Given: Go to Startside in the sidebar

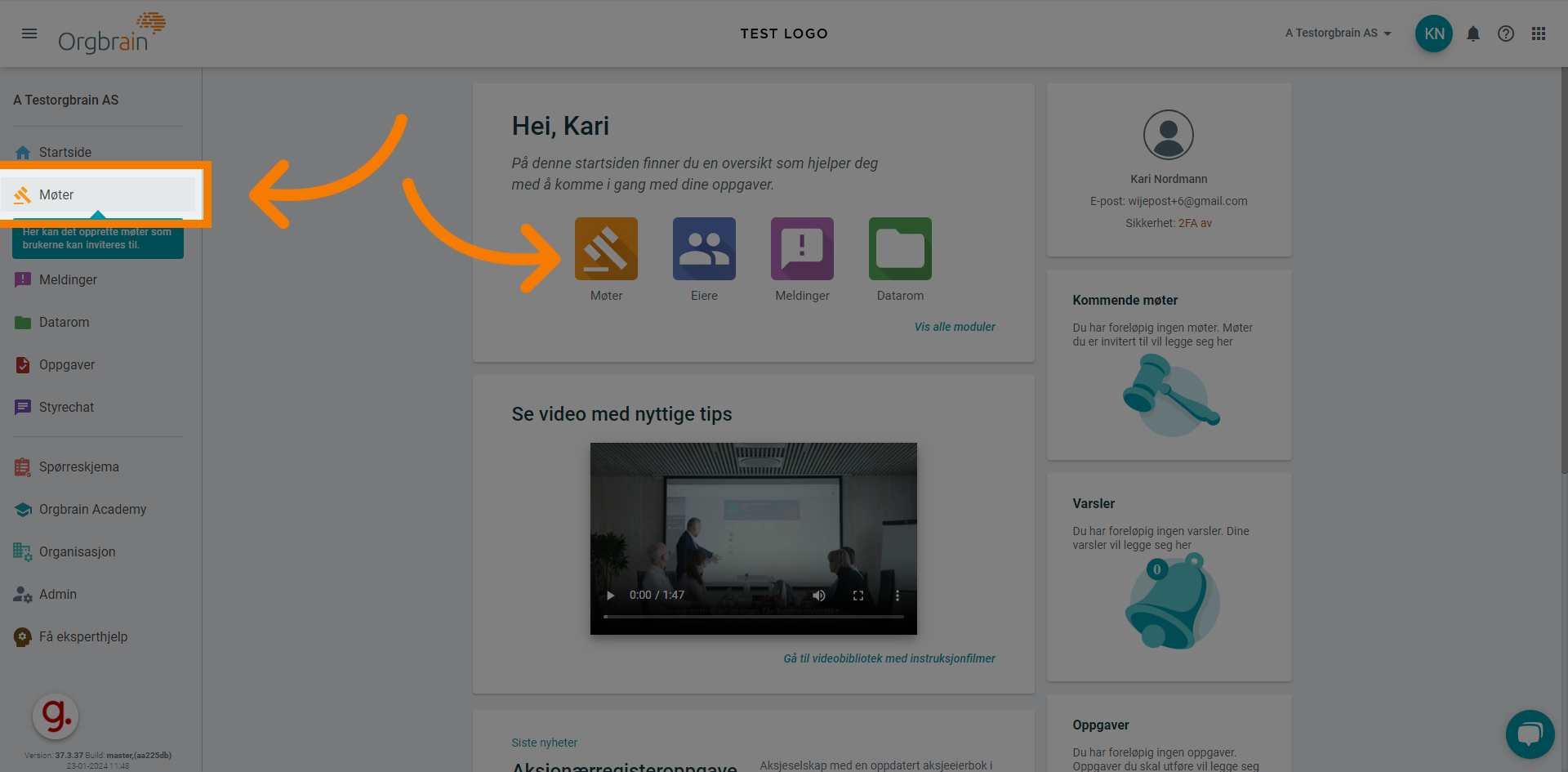Looking at the screenshot, I should pos(98,153).
